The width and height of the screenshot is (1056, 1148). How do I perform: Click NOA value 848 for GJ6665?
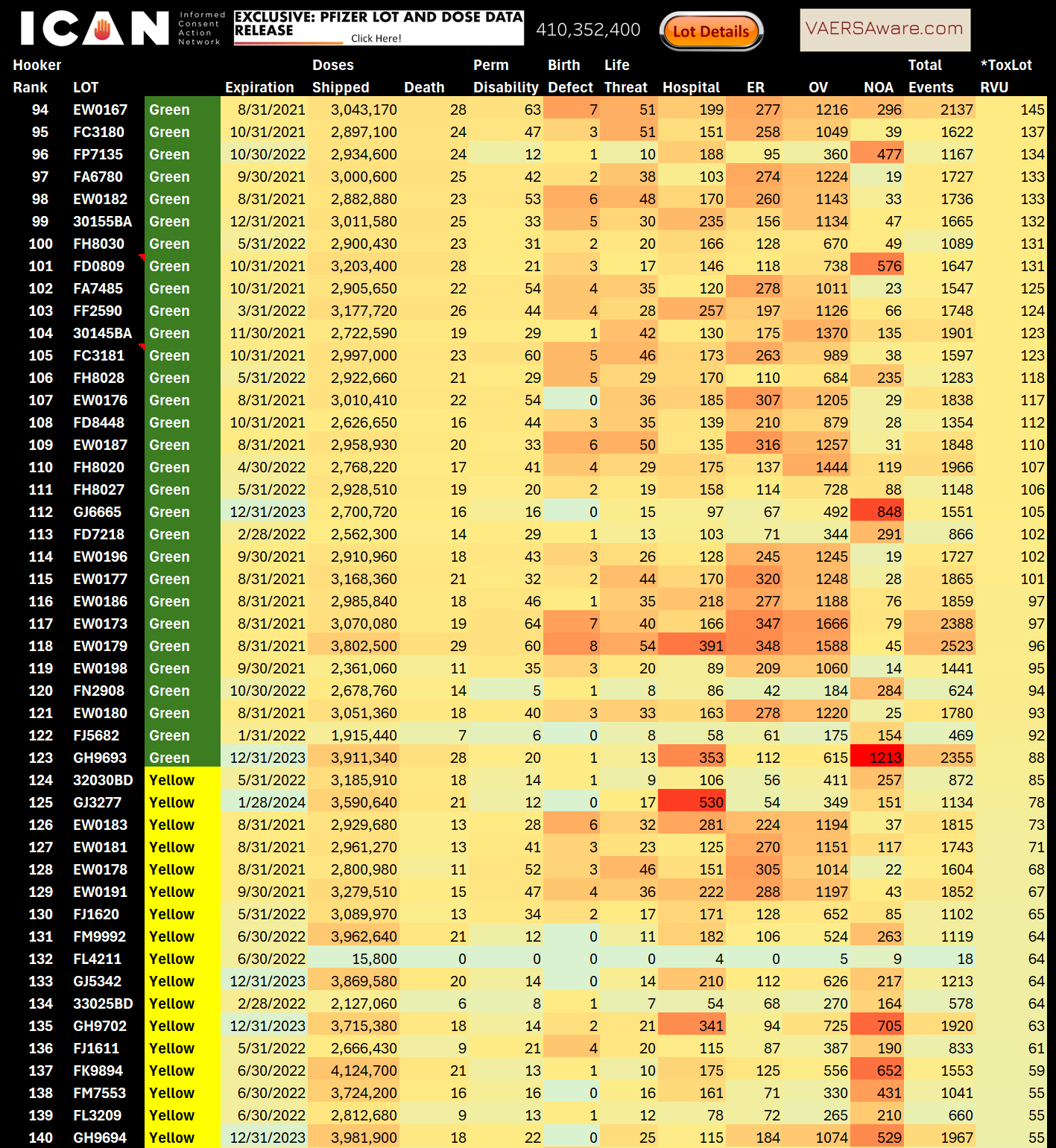point(876,512)
